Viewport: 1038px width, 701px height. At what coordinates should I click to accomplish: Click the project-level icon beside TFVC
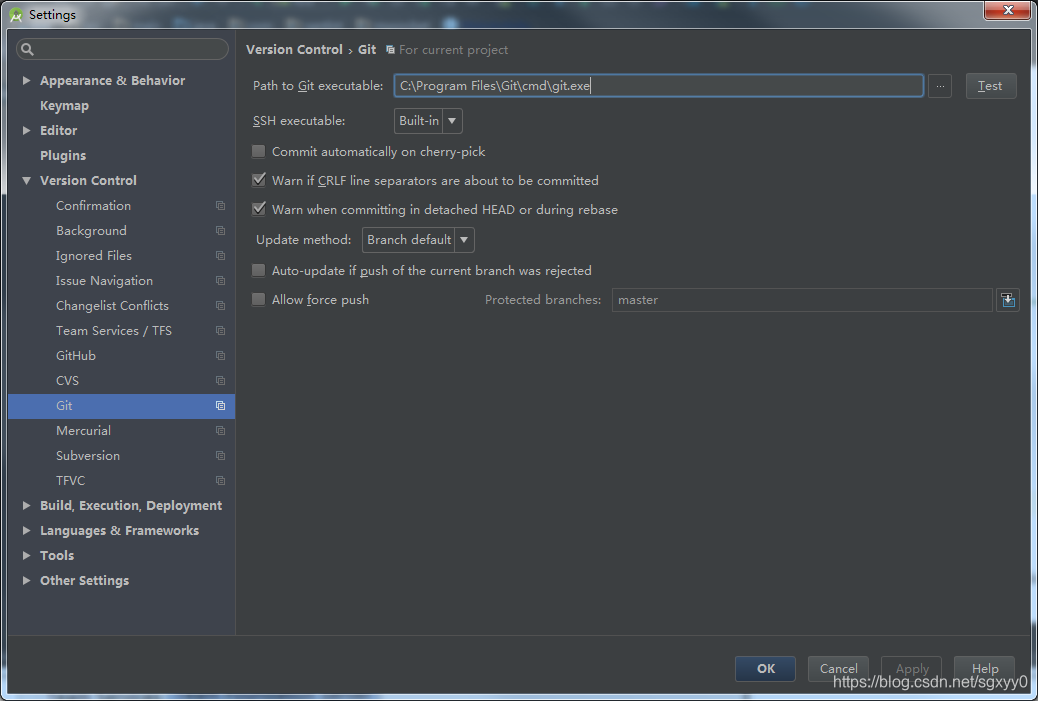220,481
